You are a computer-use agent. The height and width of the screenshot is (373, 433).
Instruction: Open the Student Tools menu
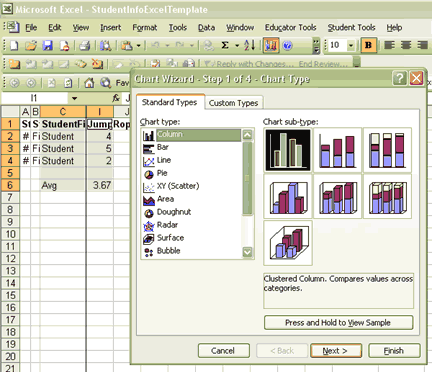coord(351,28)
